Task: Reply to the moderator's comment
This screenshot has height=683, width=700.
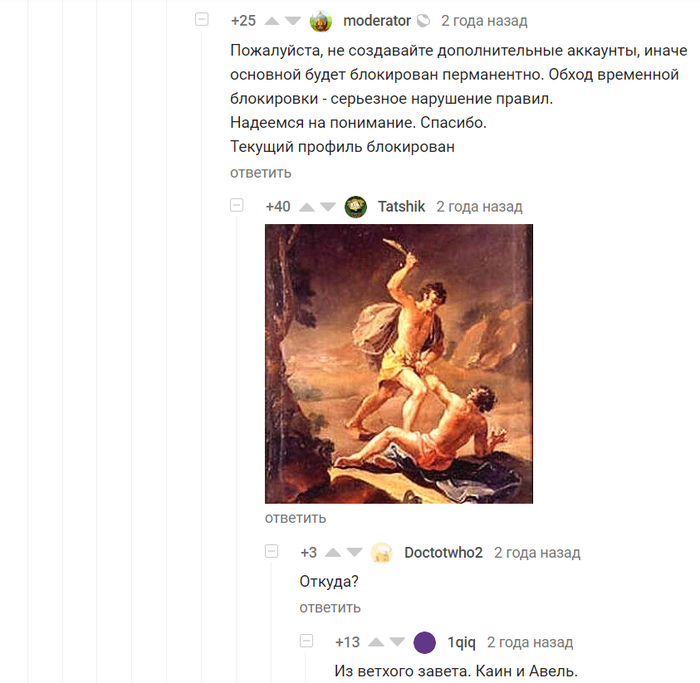Action: [x=261, y=173]
